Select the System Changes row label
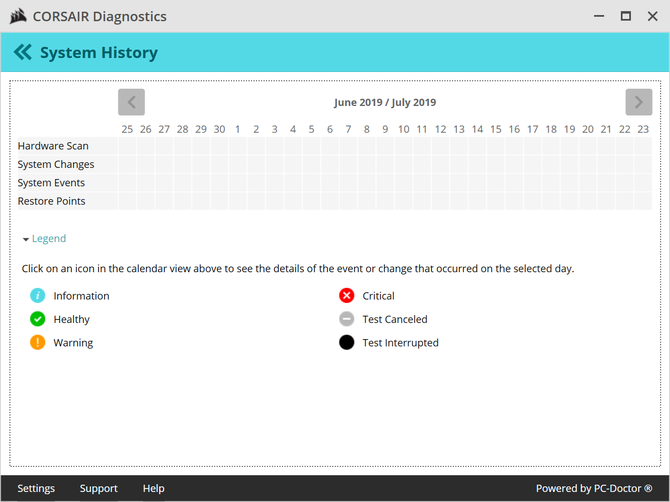Viewport: 670px width, 502px height. (x=56, y=164)
